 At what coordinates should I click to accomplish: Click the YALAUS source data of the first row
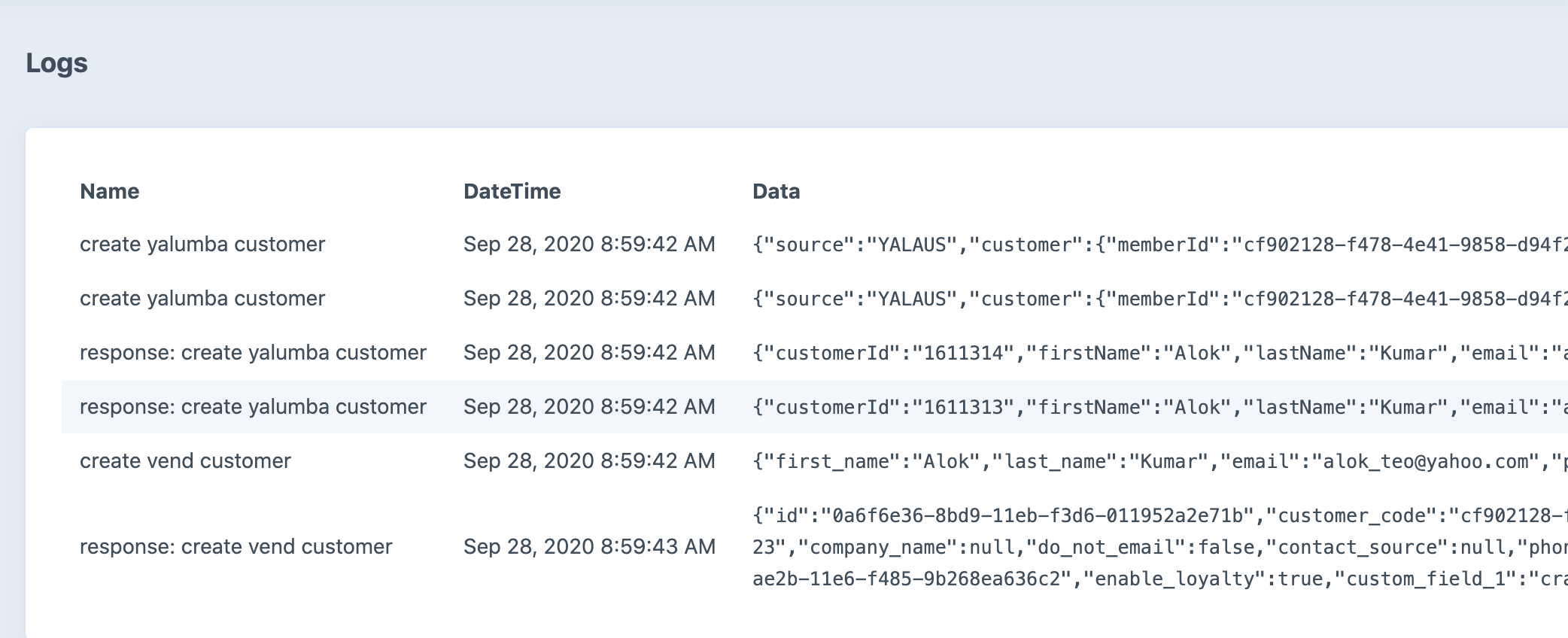(x=903, y=244)
